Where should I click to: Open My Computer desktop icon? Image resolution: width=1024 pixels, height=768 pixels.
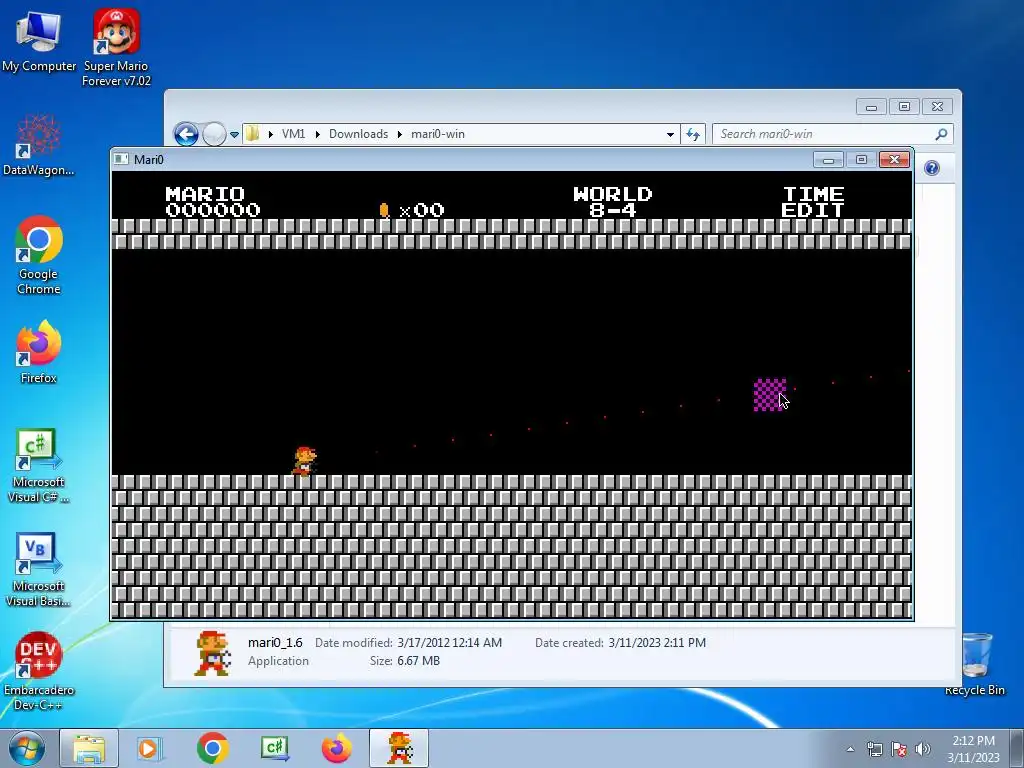39,41
